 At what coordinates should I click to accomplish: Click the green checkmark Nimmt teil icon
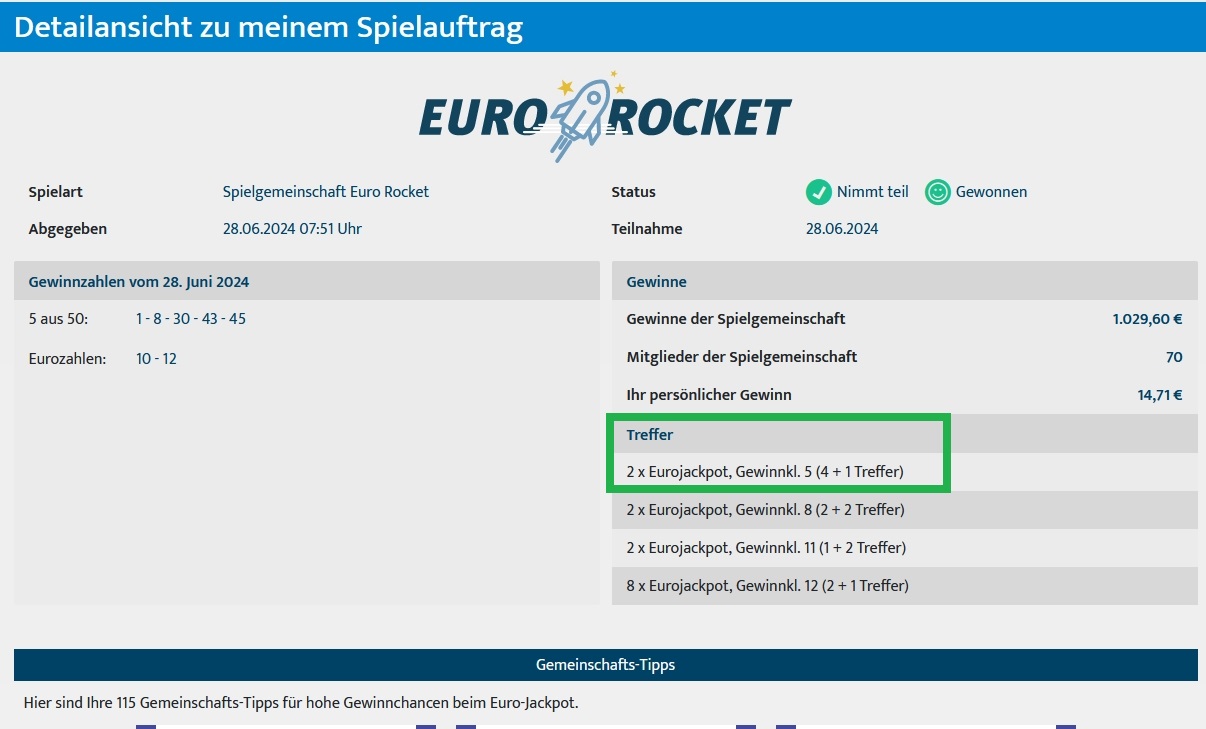coord(819,192)
